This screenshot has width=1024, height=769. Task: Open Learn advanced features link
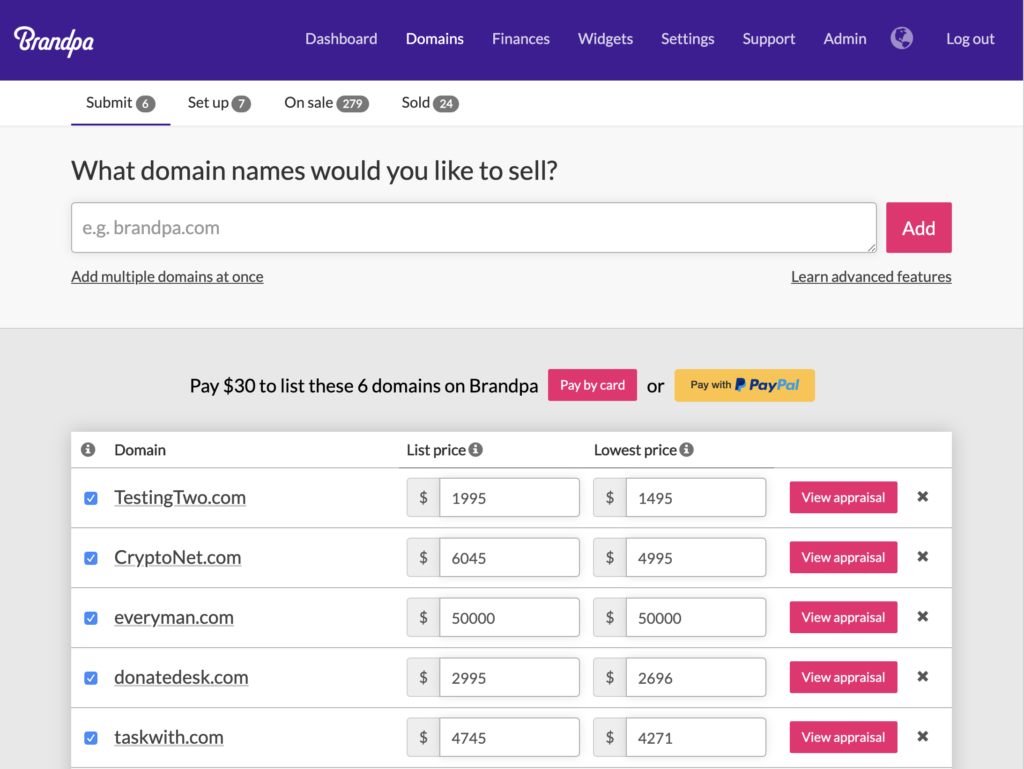[x=871, y=277]
